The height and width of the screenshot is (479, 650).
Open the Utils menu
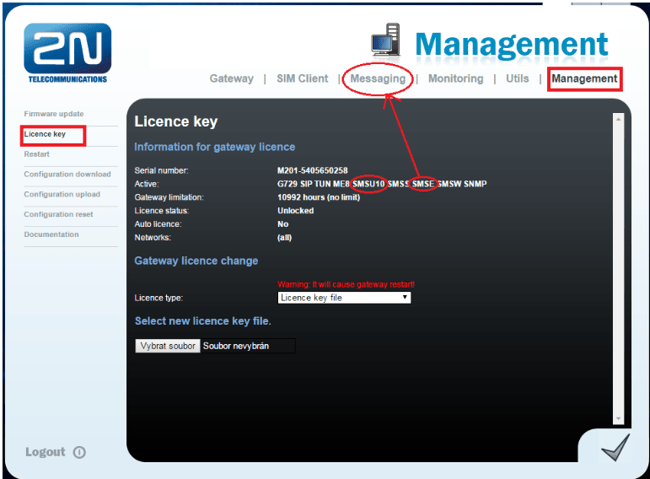click(517, 78)
